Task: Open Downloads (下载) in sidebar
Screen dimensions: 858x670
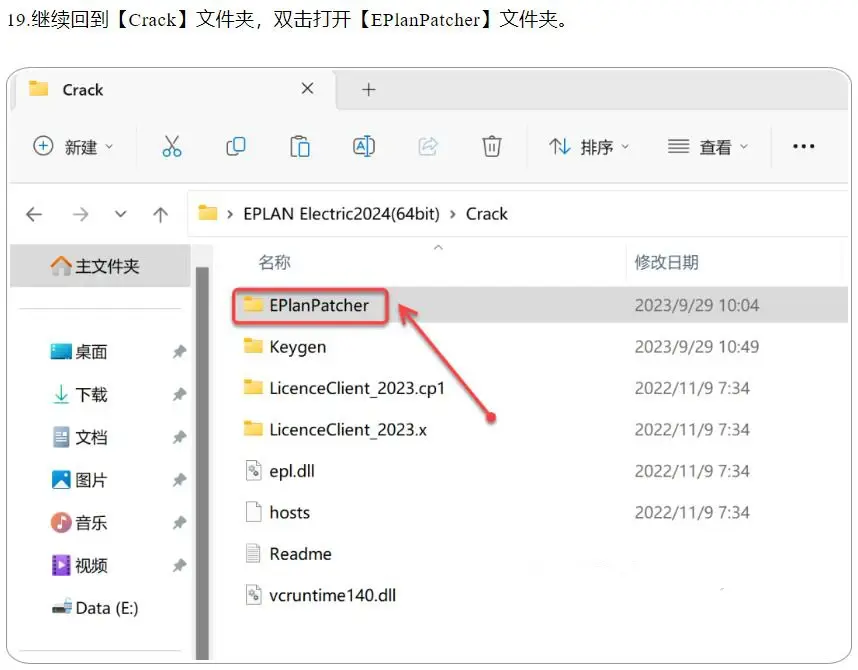Action: (x=79, y=394)
